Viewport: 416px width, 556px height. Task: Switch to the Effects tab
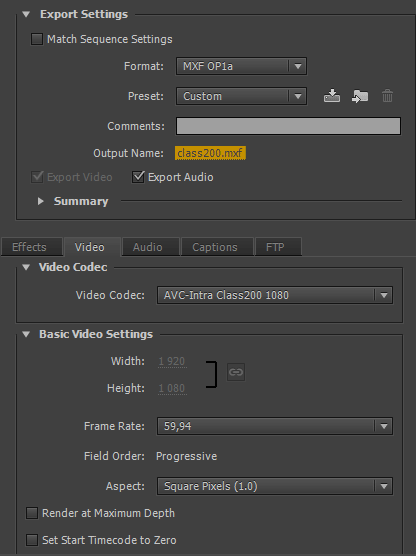click(x=32, y=247)
